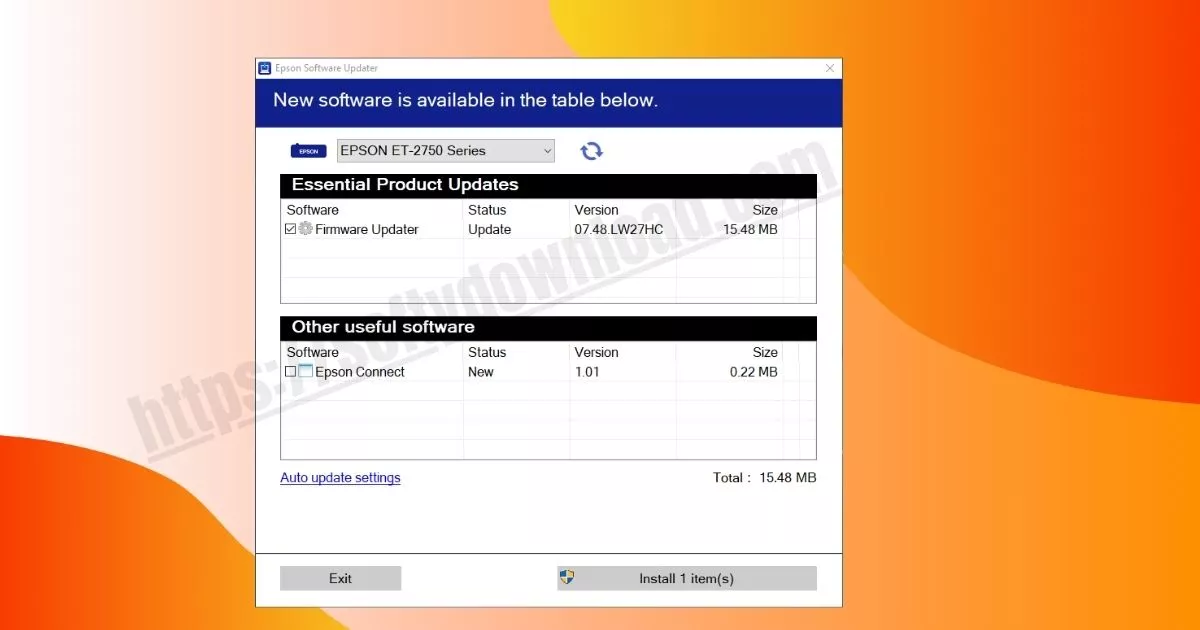This screenshot has width=1200, height=630.
Task: Click the shield icon on Install button
Action: pos(567,577)
